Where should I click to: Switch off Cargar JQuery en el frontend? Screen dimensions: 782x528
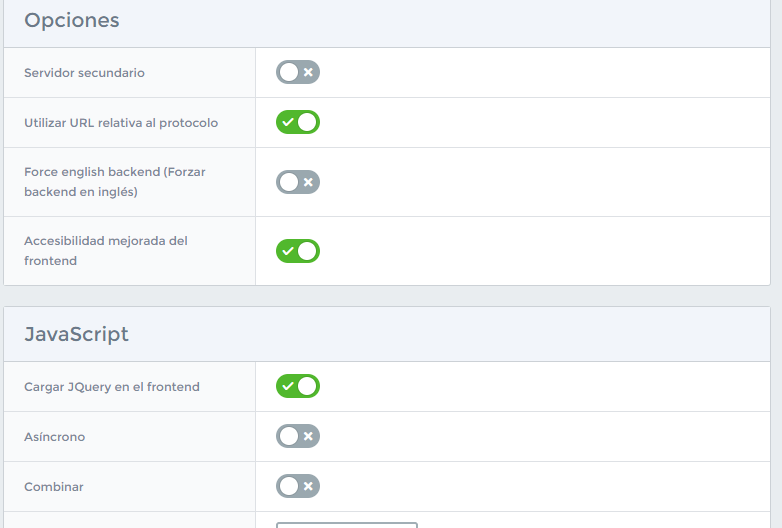click(298, 386)
